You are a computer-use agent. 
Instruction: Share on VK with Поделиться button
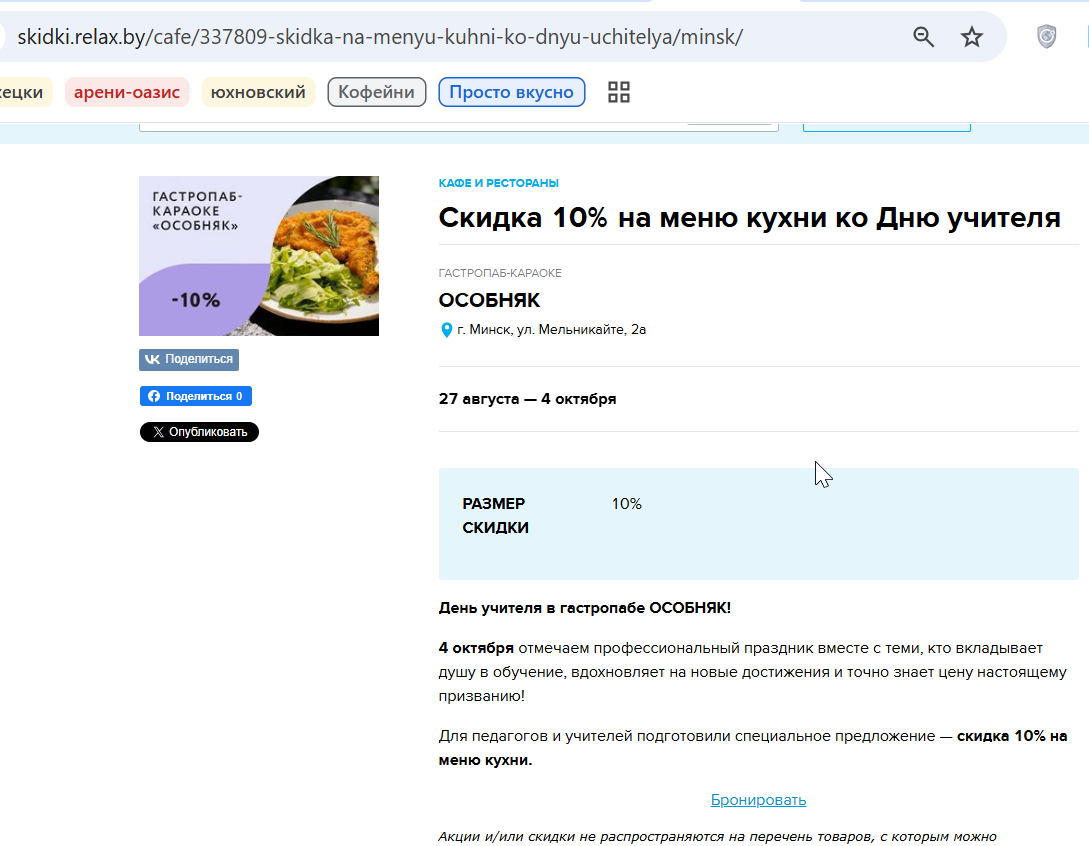189,359
